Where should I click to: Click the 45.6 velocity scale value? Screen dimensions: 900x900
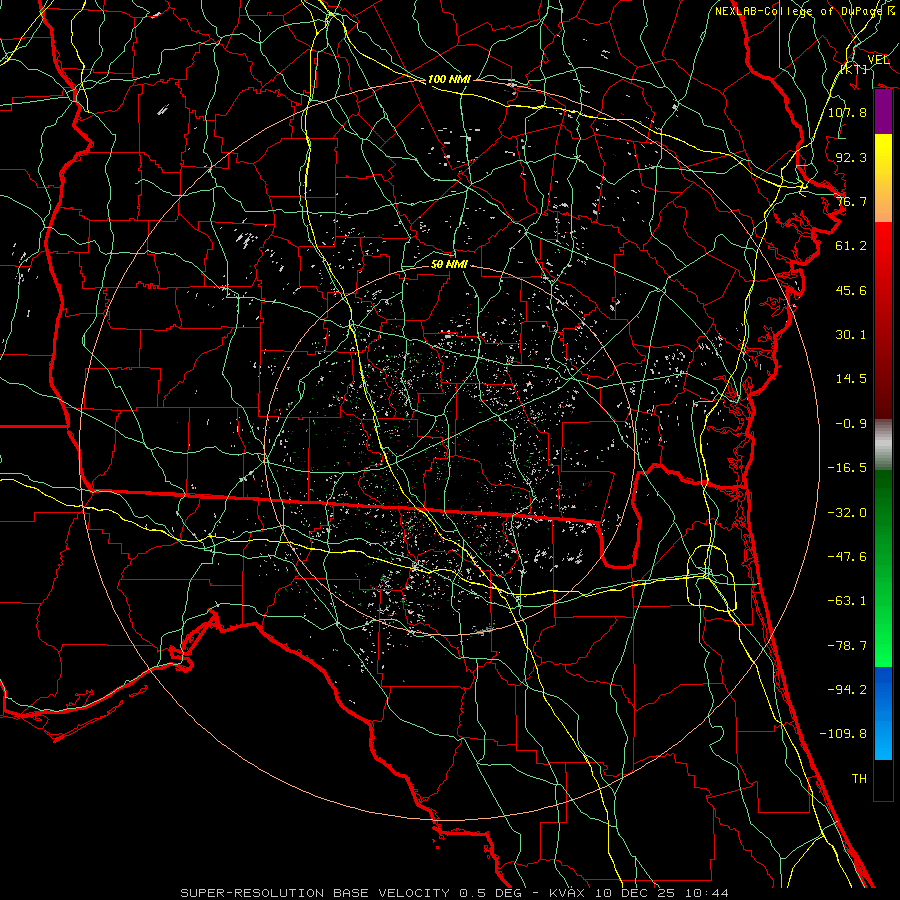pyautogui.click(x=851, y=290)
